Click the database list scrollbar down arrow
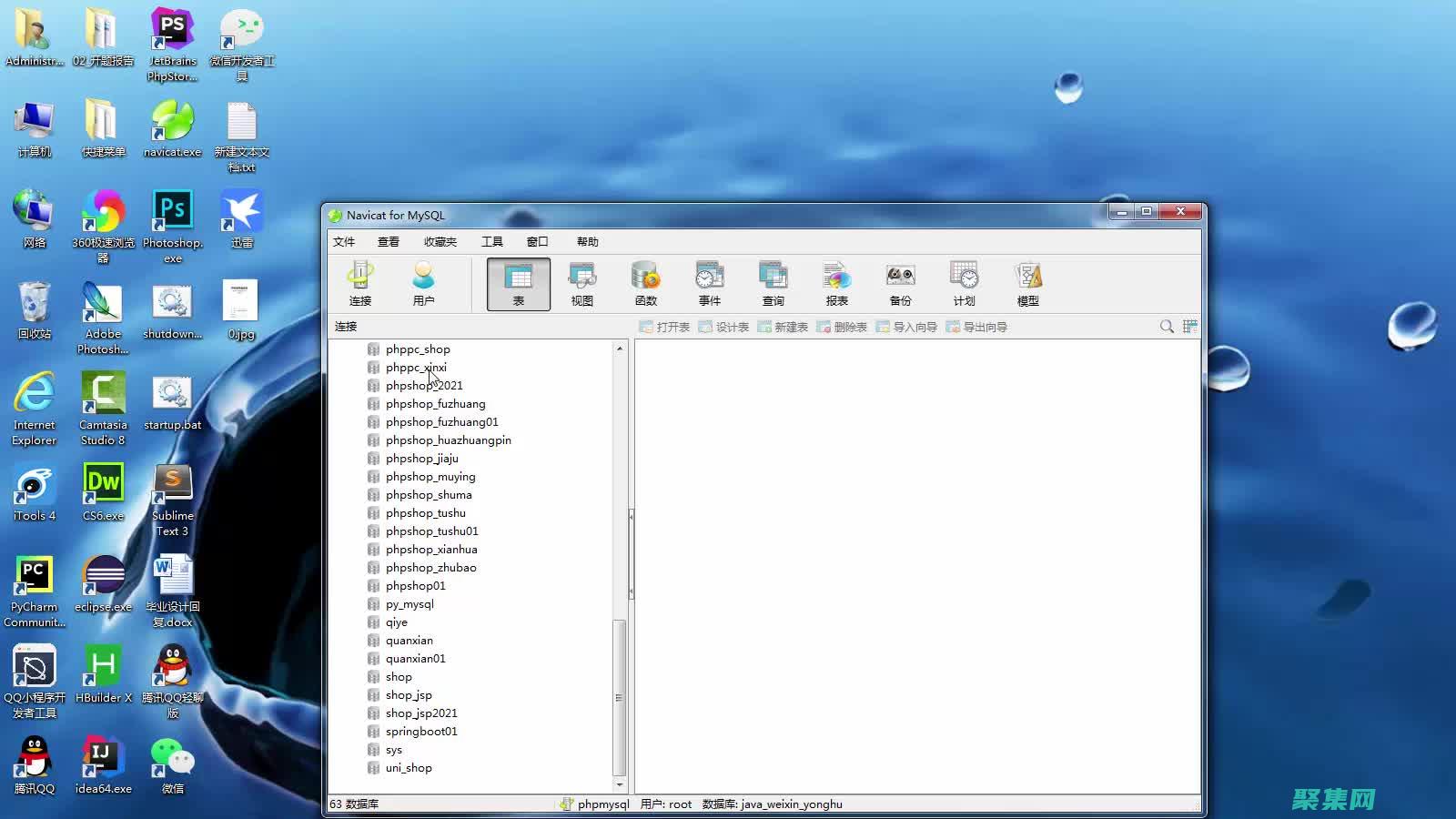The image size is (1456, 819). pyautogui.click(x=620, y=784)
